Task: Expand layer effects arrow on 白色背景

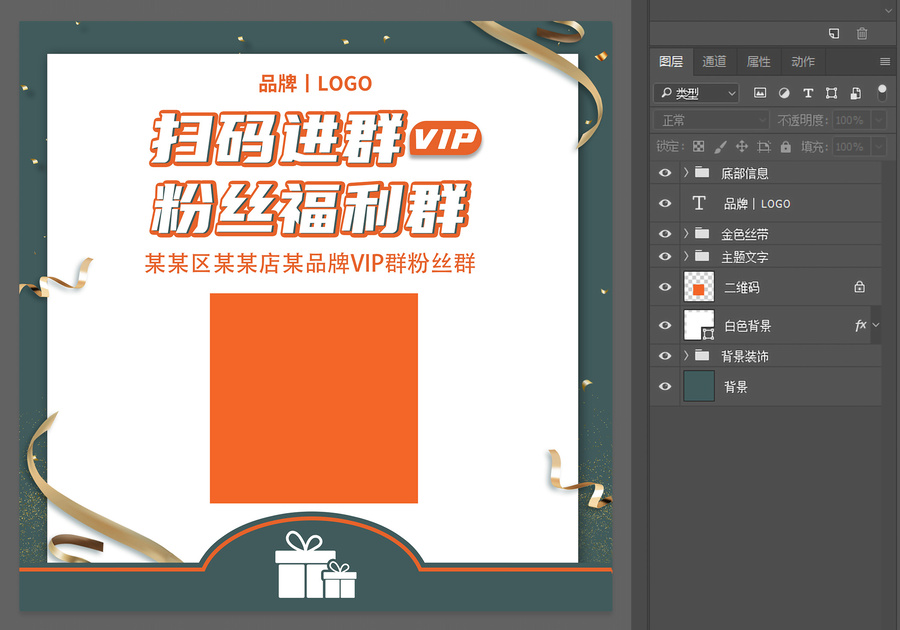Action: tap(876, 325)
